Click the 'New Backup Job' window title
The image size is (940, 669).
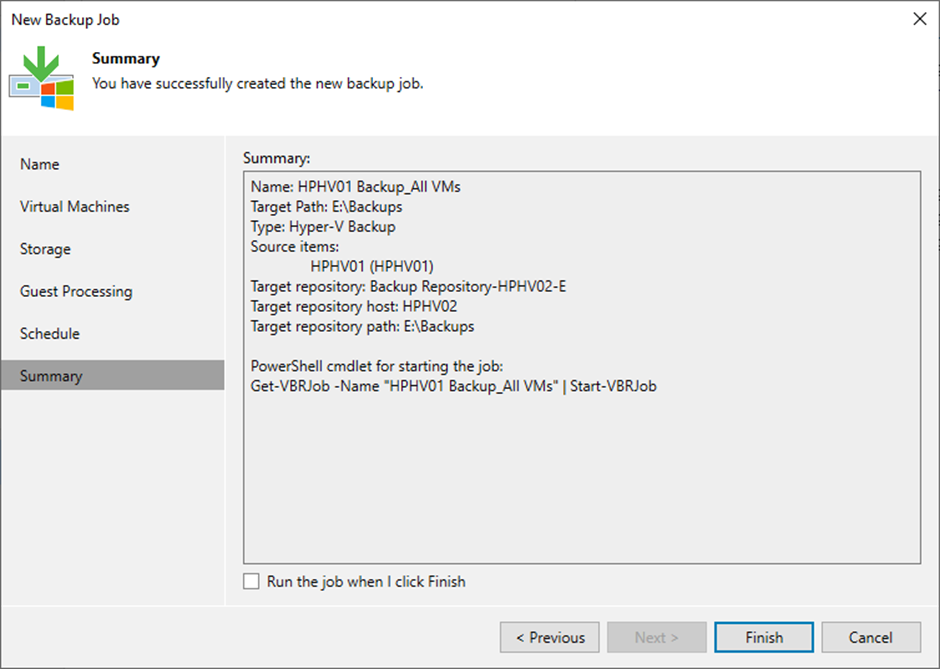click(x=65, y=20)
